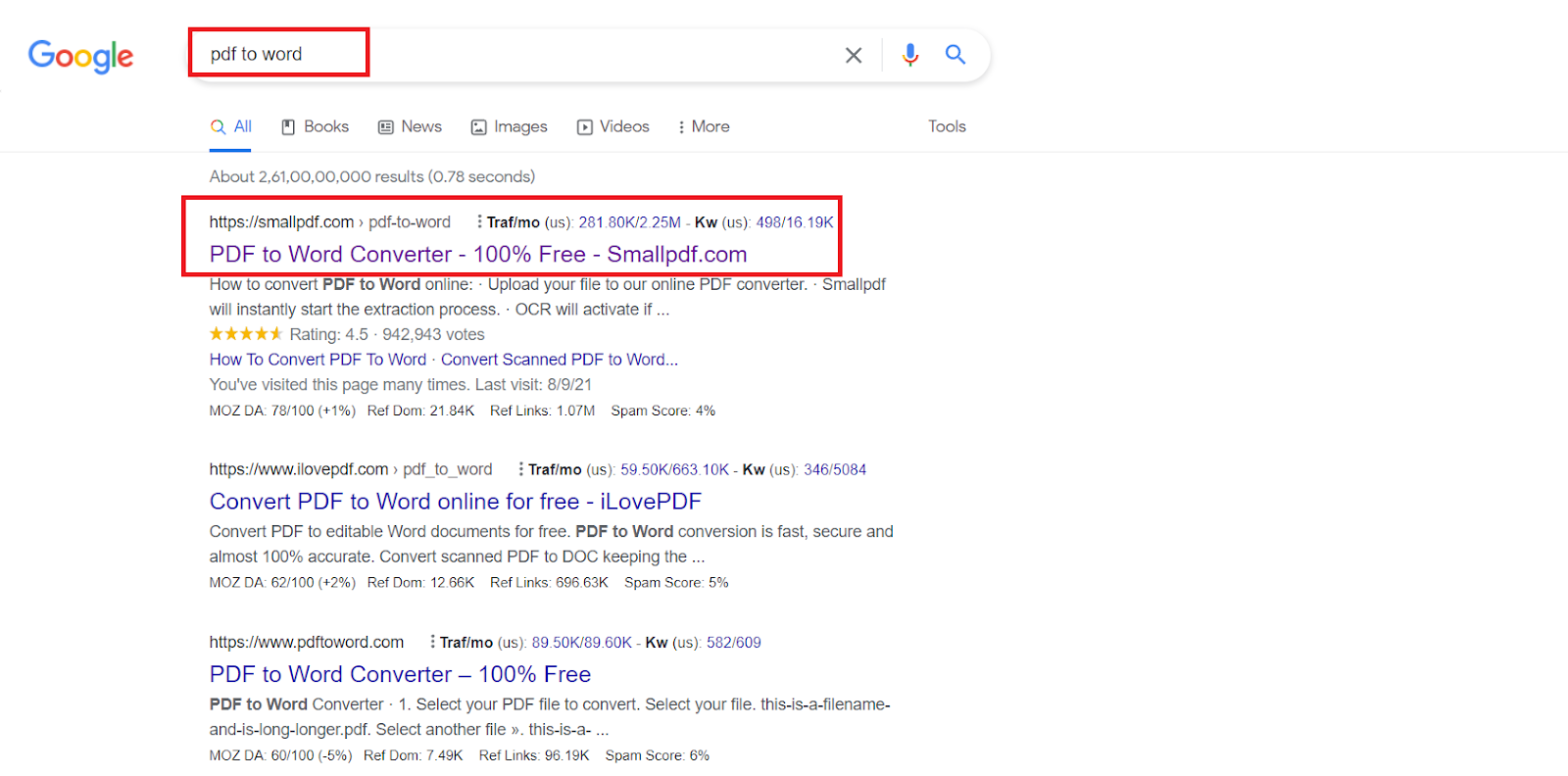This screenshot has width=1568, height=776.
Task: Click "Ref Links: 696.63K" metric
Action: click(x=549, y=582)
